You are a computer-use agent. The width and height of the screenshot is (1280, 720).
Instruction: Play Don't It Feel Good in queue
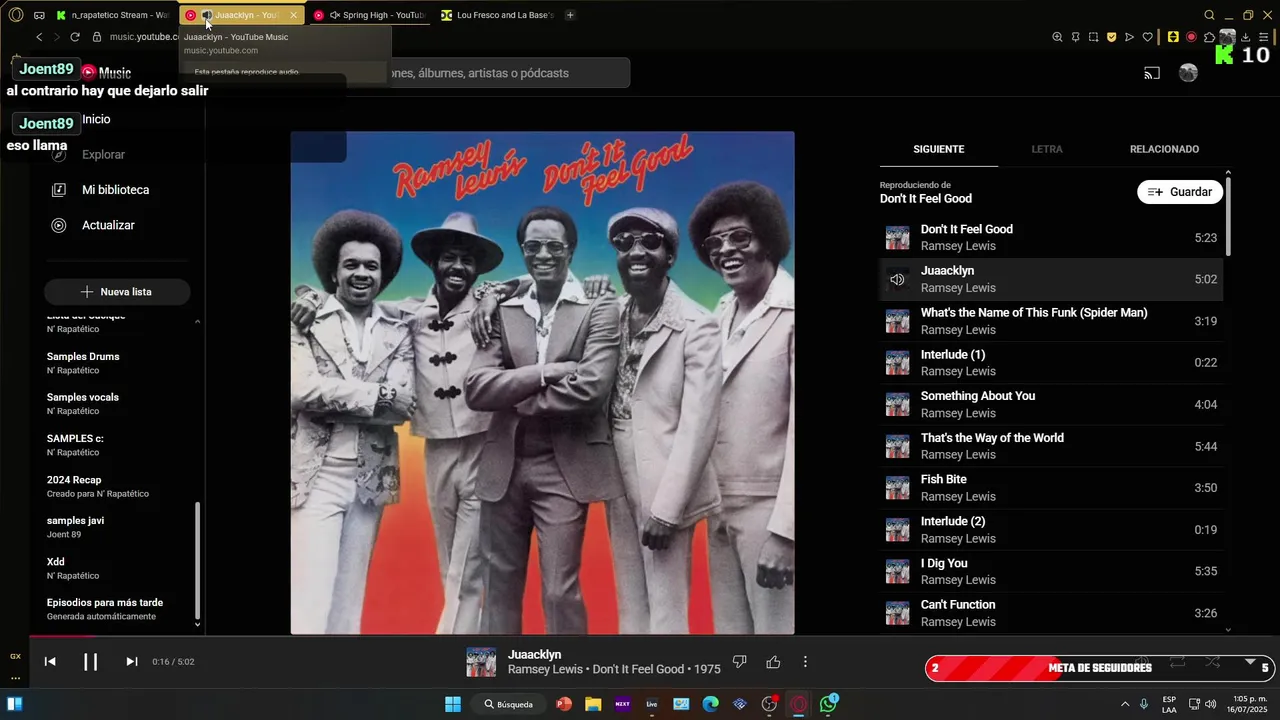1051,237
